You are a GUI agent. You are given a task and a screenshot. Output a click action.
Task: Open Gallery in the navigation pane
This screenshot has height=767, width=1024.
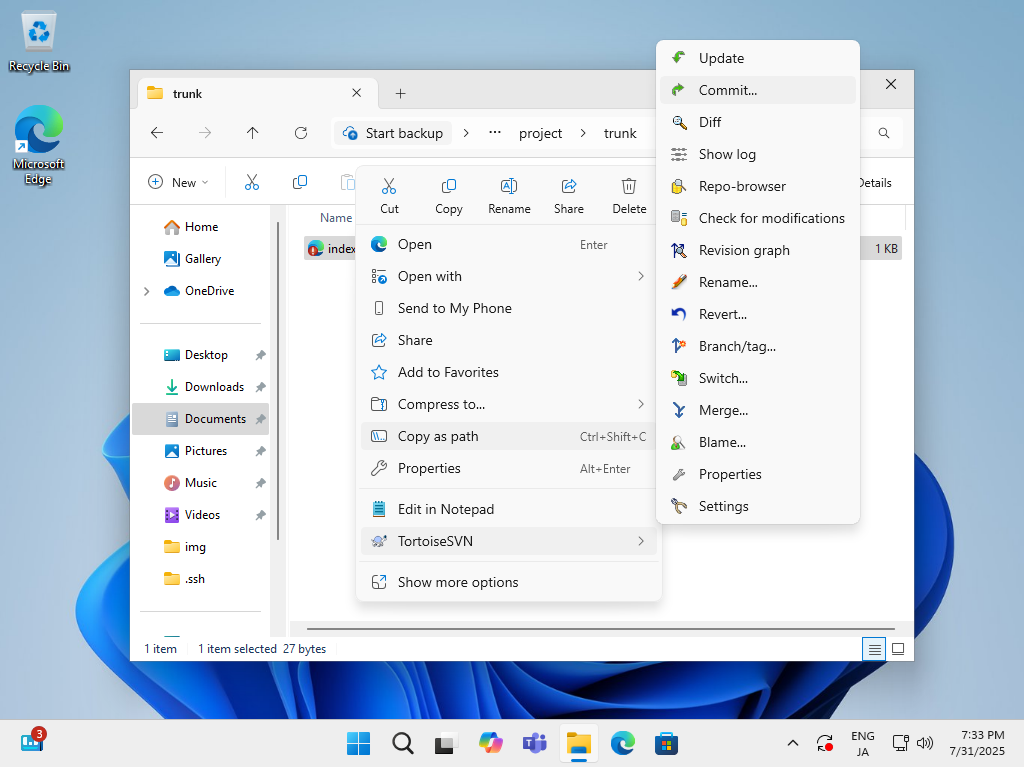(x=201, y=259)
